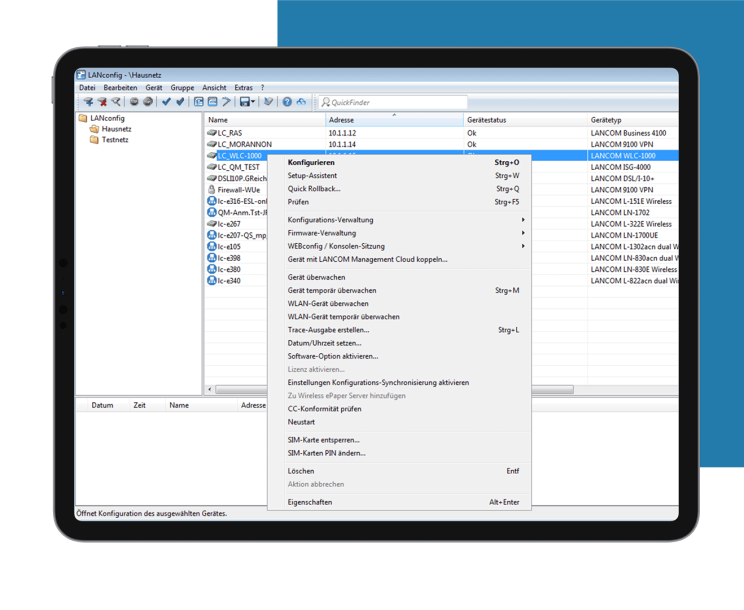Choose Datum/Uhrzeit setzen entry
The height and width of the screenshot is (610, 744).
(x=399, y=343)
